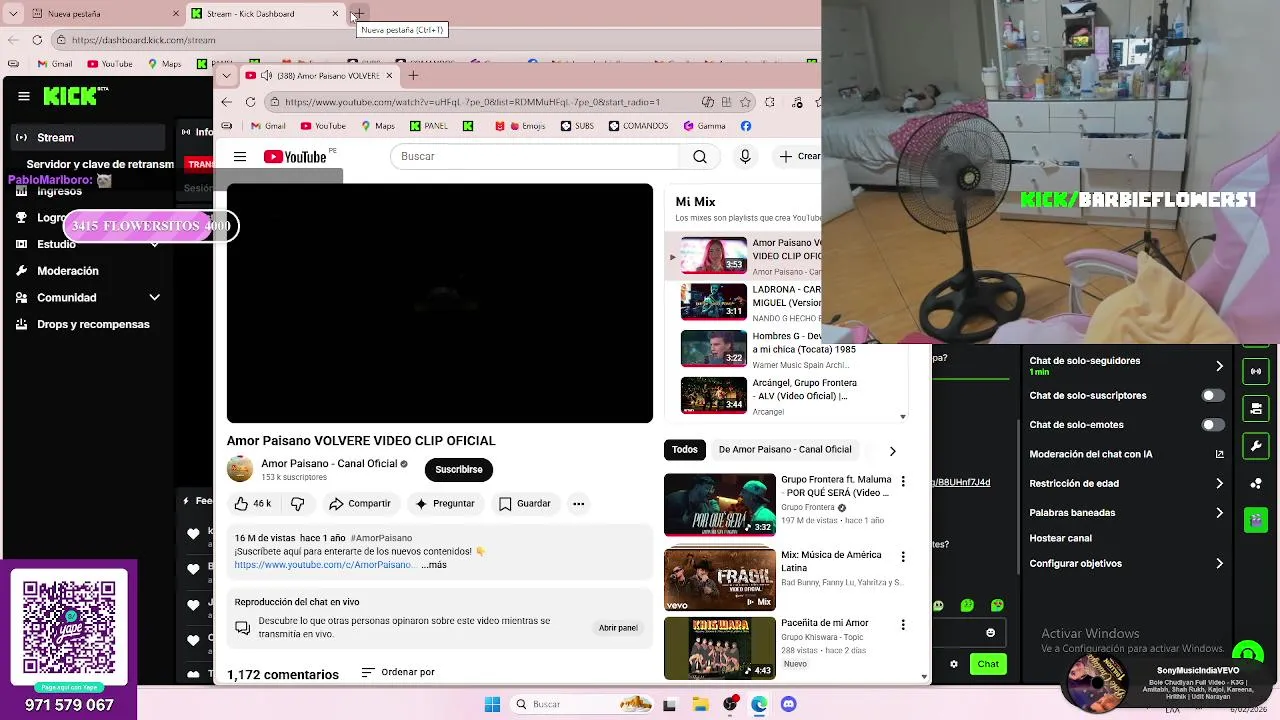This screenshot has height=720, width=1280.
Task: Open the POR QUÉ SERÁ video thumbnail
Action: pos(720,505)
